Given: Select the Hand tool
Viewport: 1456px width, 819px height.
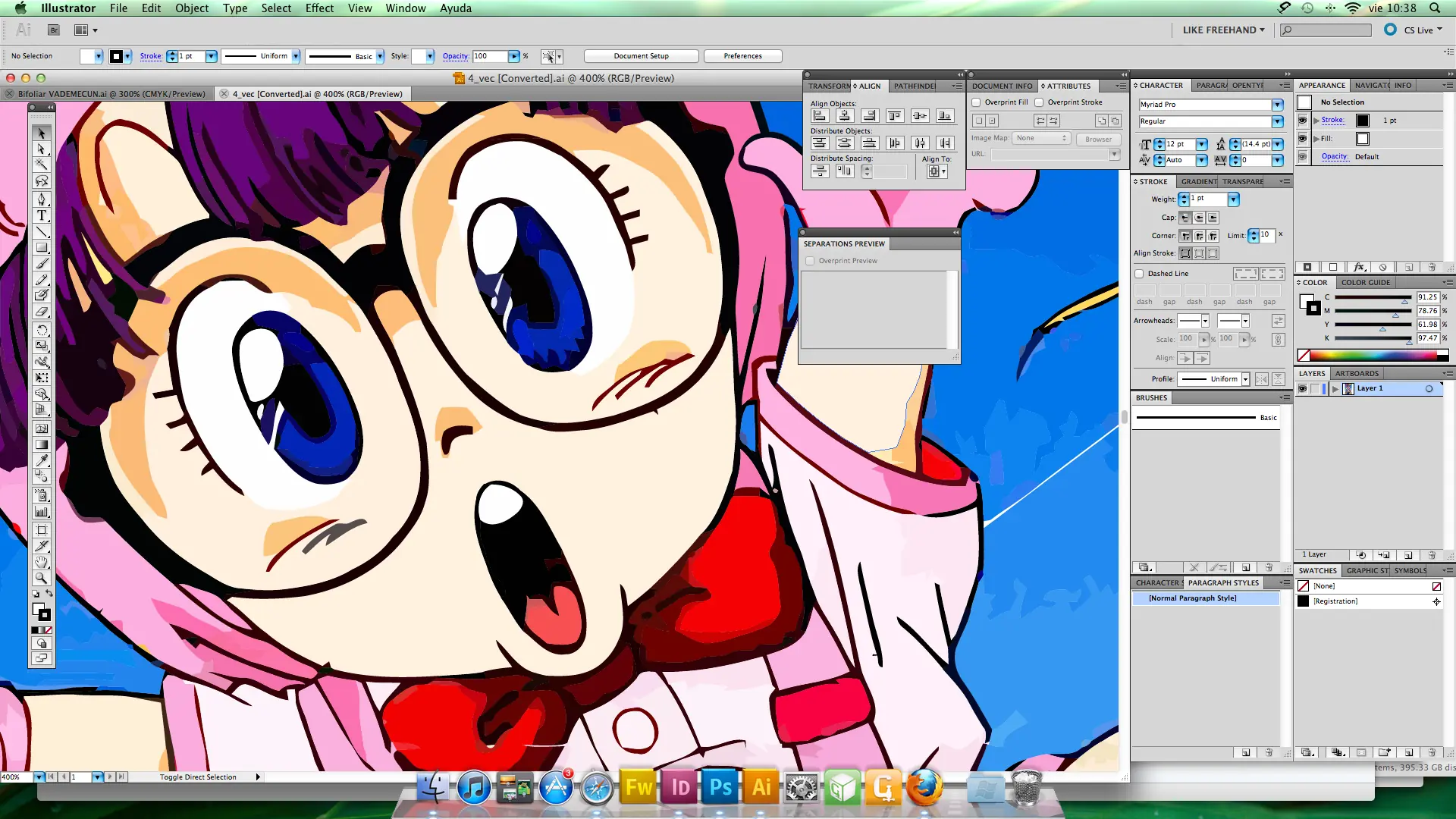Looking at the screenshot, I should pyautogui.click(x=42, y=562).
